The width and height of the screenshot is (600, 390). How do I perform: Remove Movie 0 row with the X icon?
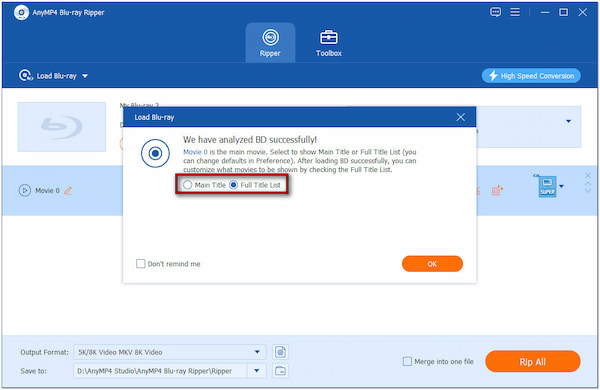coord(588,175)
